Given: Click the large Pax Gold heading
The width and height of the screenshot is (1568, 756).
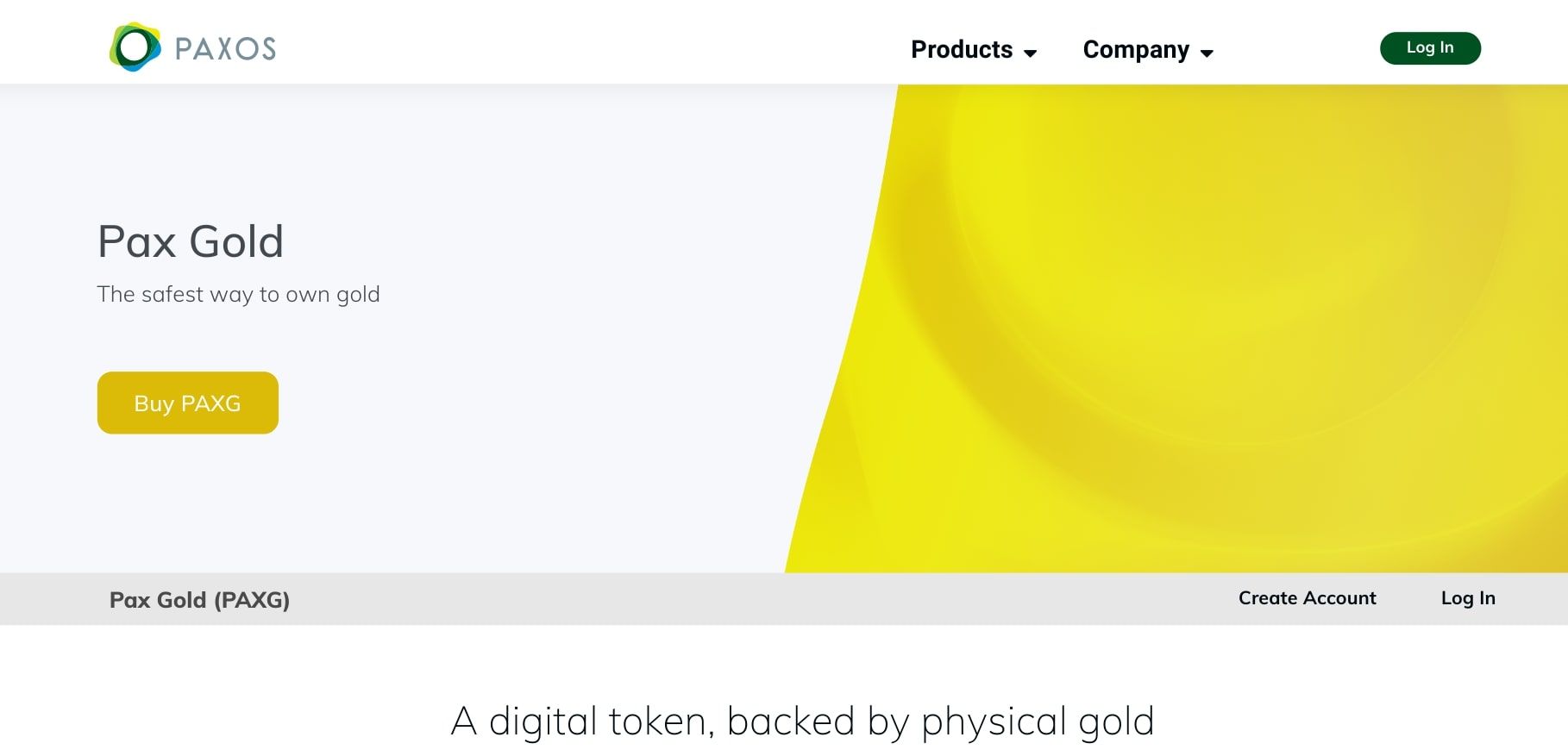Looking at the screenshot, I should (x=191, y=241).
